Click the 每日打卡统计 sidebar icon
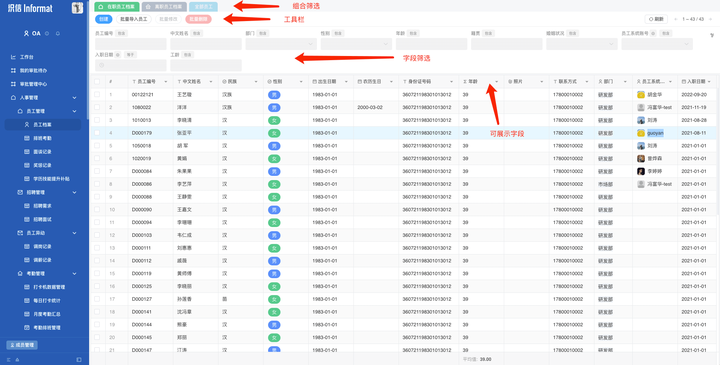 (x=27, y=301)
